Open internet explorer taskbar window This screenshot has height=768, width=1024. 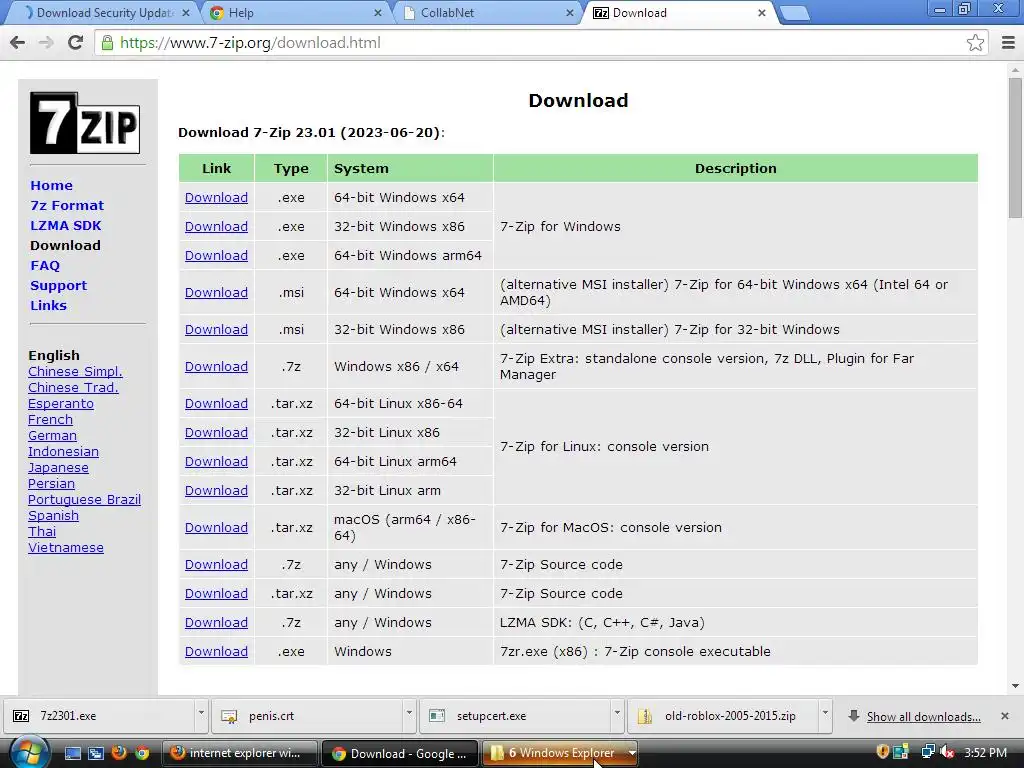(239, 753)
